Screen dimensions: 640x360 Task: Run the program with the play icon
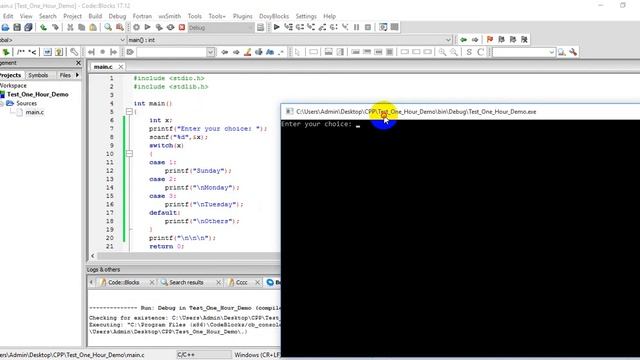click(147, 27)
